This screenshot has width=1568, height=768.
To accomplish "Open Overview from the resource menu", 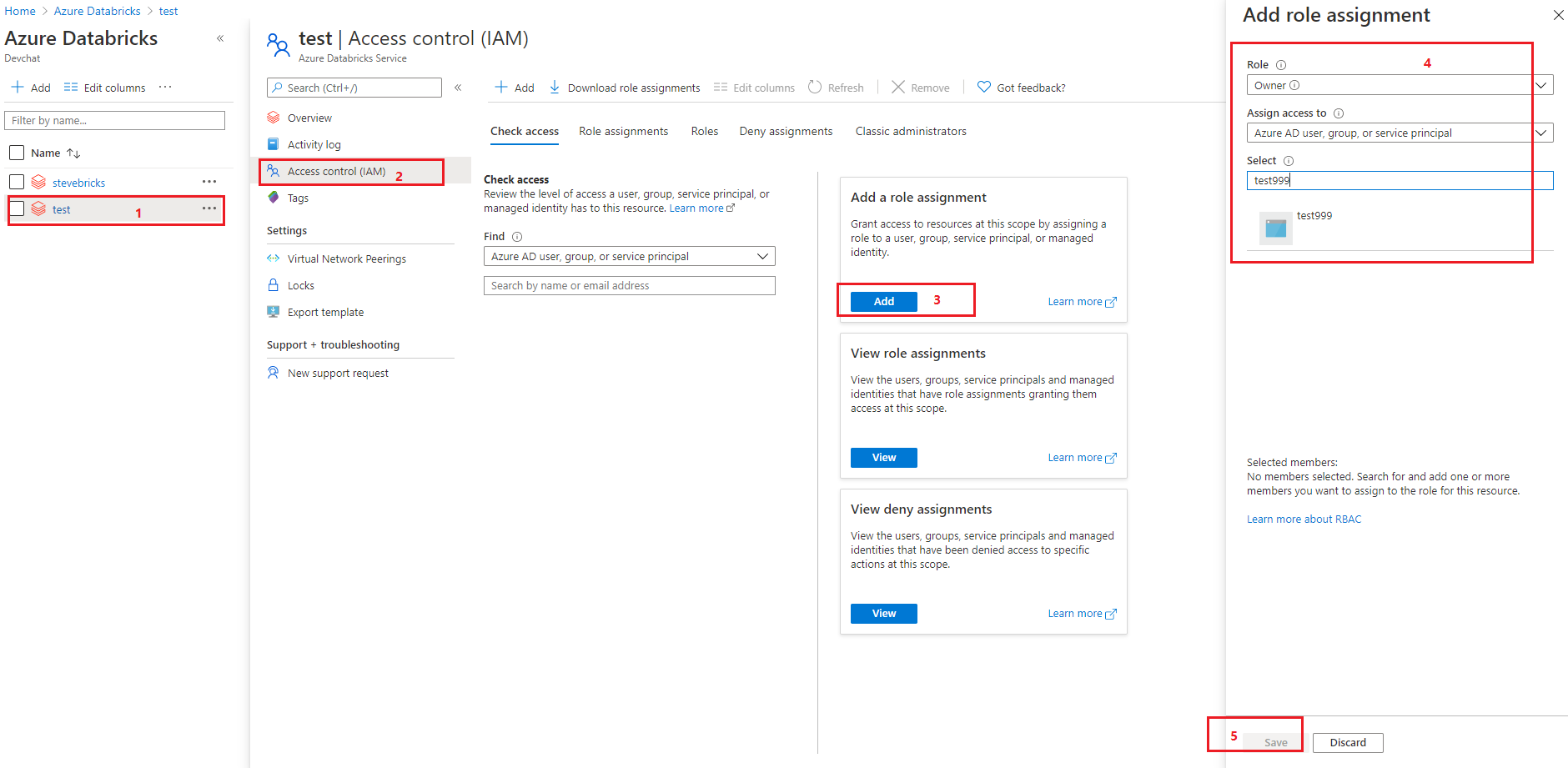I will [x=309, y=118].
